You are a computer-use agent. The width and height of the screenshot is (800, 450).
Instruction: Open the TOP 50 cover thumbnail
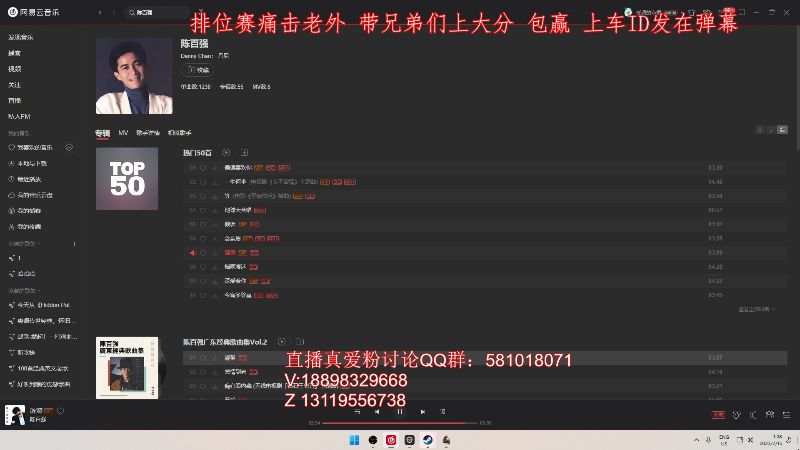127,179
